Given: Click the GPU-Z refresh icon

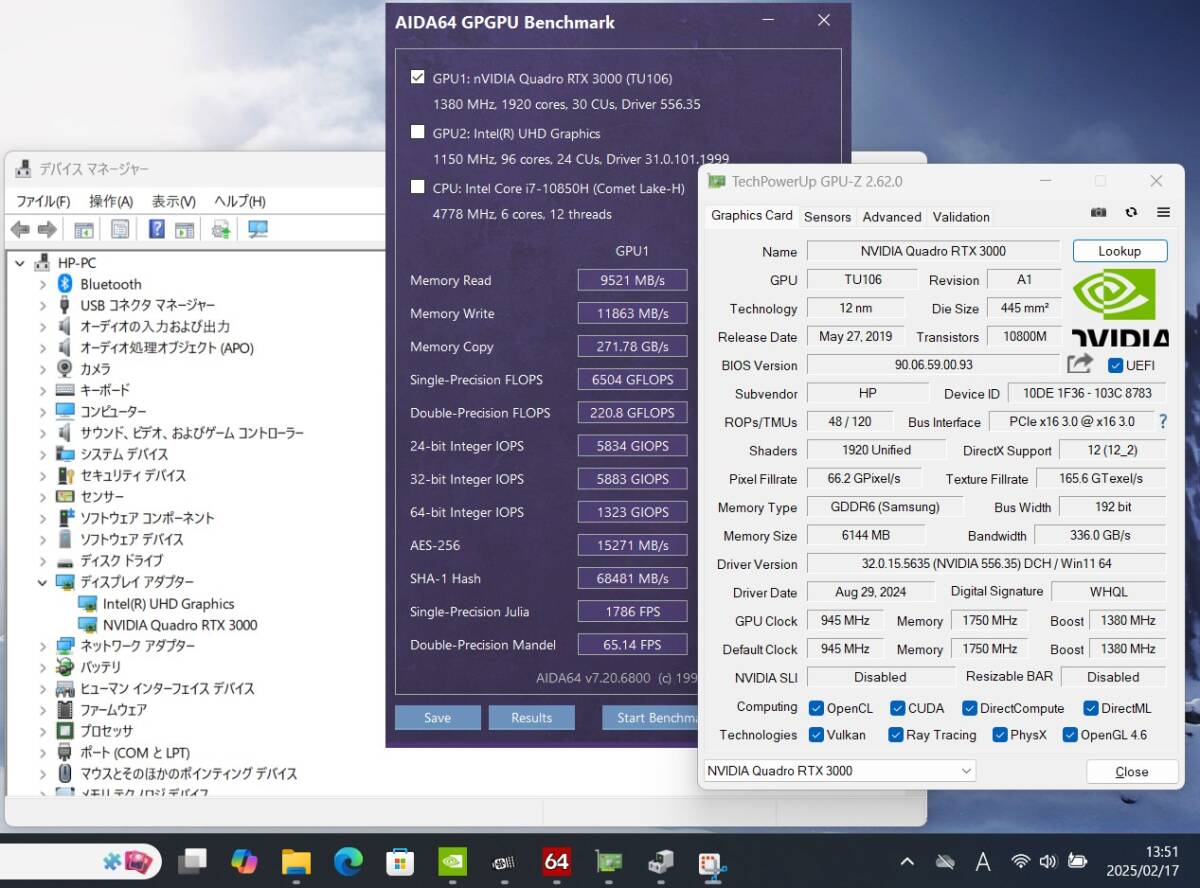Looking at the screenshot, I should 1131,212.
